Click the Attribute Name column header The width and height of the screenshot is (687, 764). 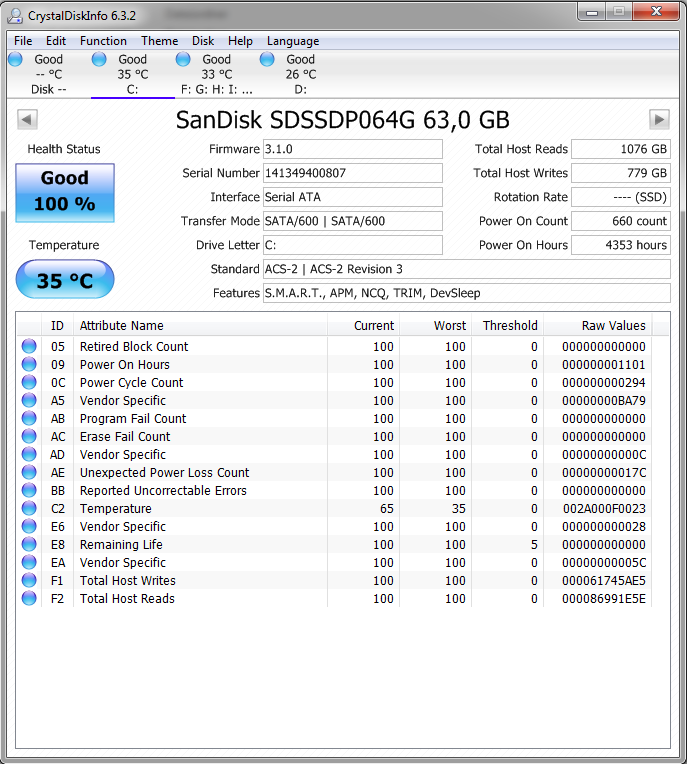point(200,325)
